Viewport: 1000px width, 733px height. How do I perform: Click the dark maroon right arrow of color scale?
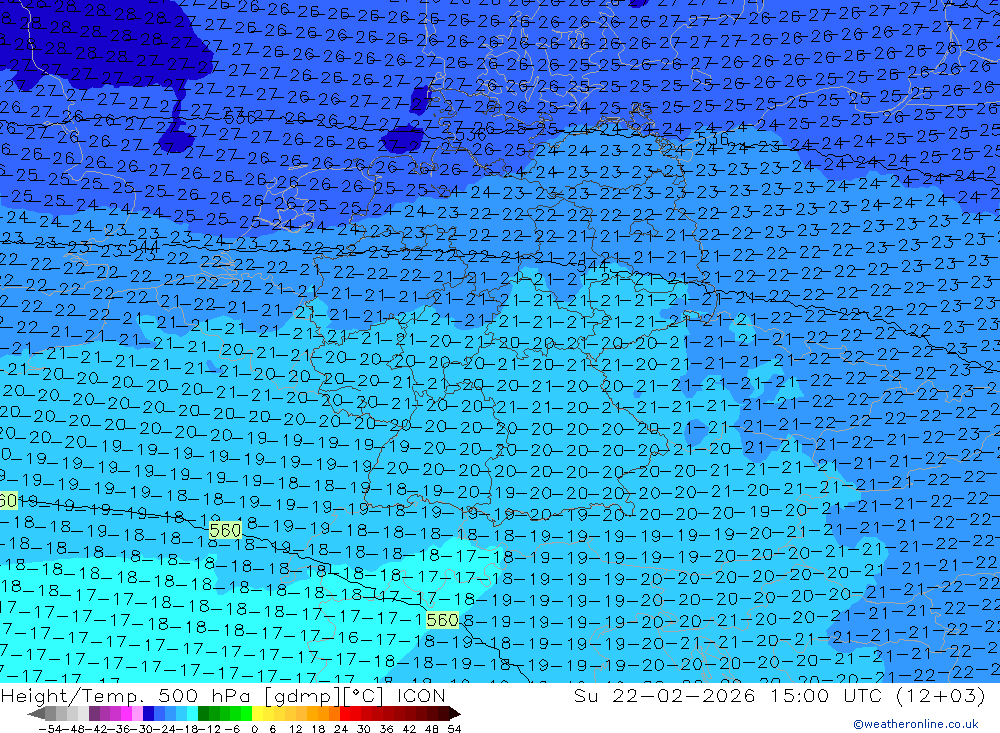[x=454, y=713]
